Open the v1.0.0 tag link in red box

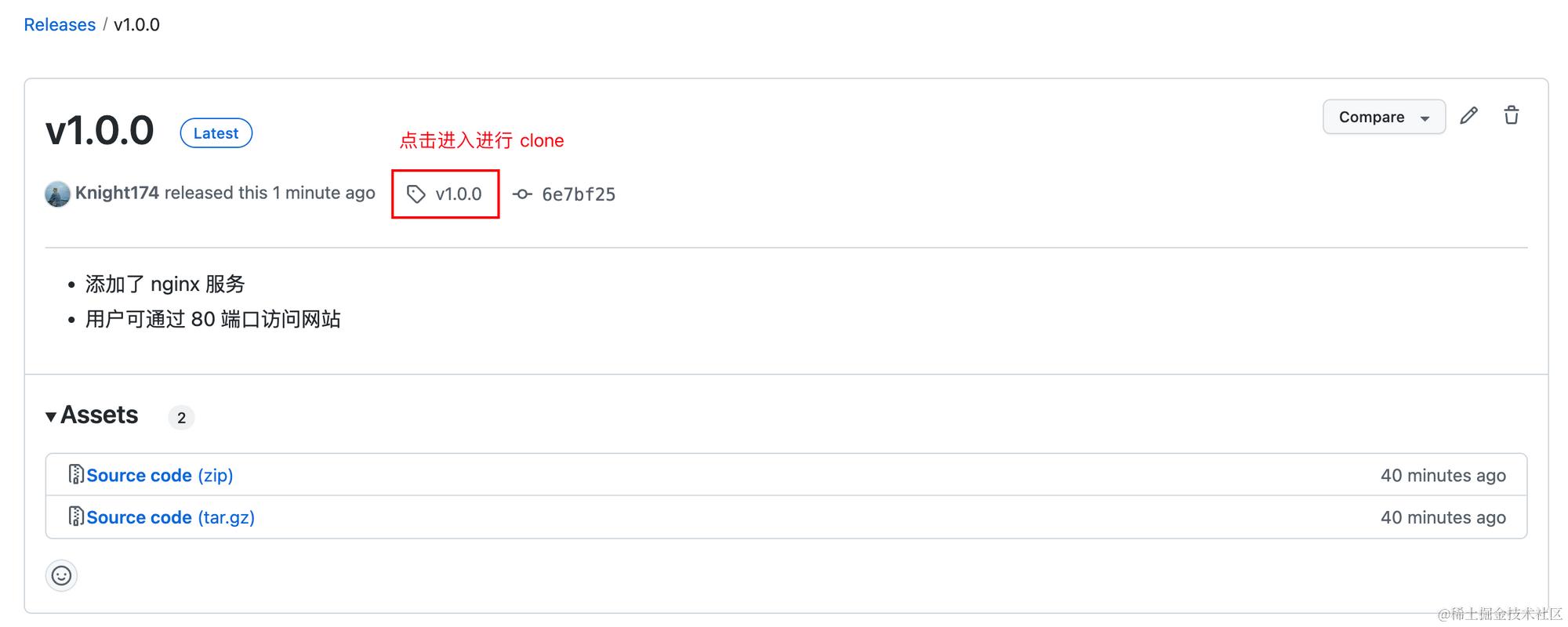coord(458,194)
